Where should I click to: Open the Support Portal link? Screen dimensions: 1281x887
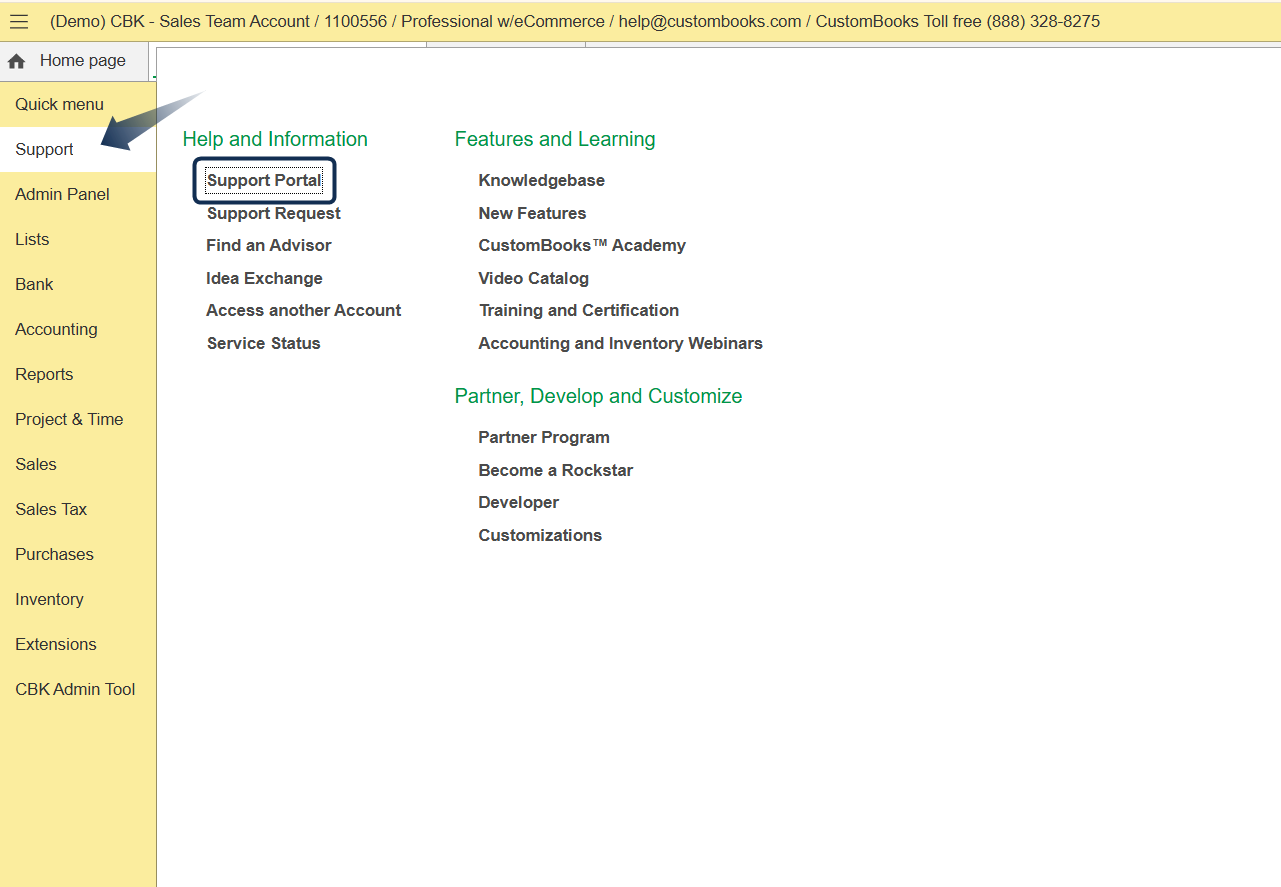pos(264,181)
